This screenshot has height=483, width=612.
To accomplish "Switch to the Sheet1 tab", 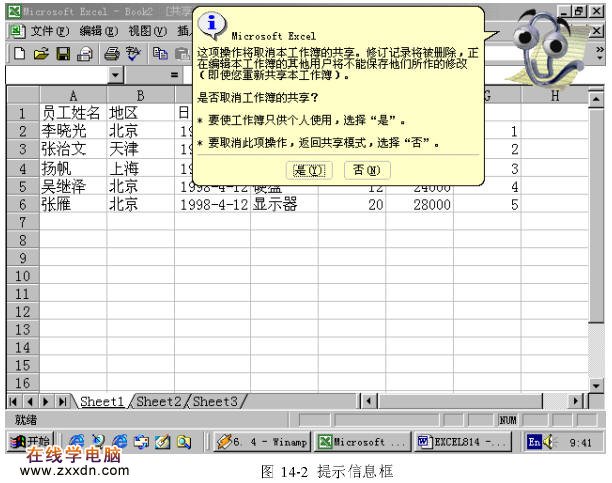I will point(101,401).
